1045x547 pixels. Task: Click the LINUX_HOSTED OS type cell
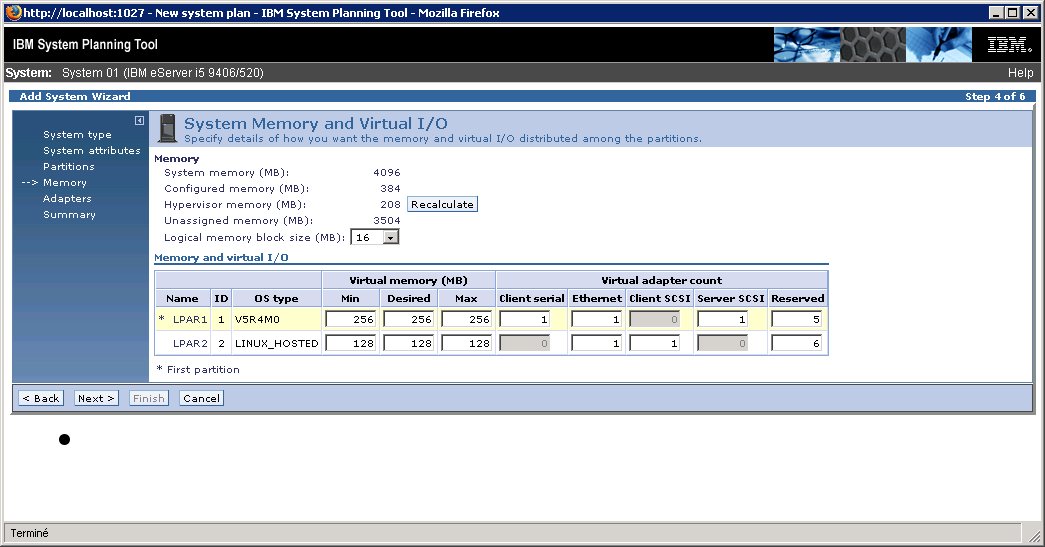pyautogui.click(x=277, y=344)
